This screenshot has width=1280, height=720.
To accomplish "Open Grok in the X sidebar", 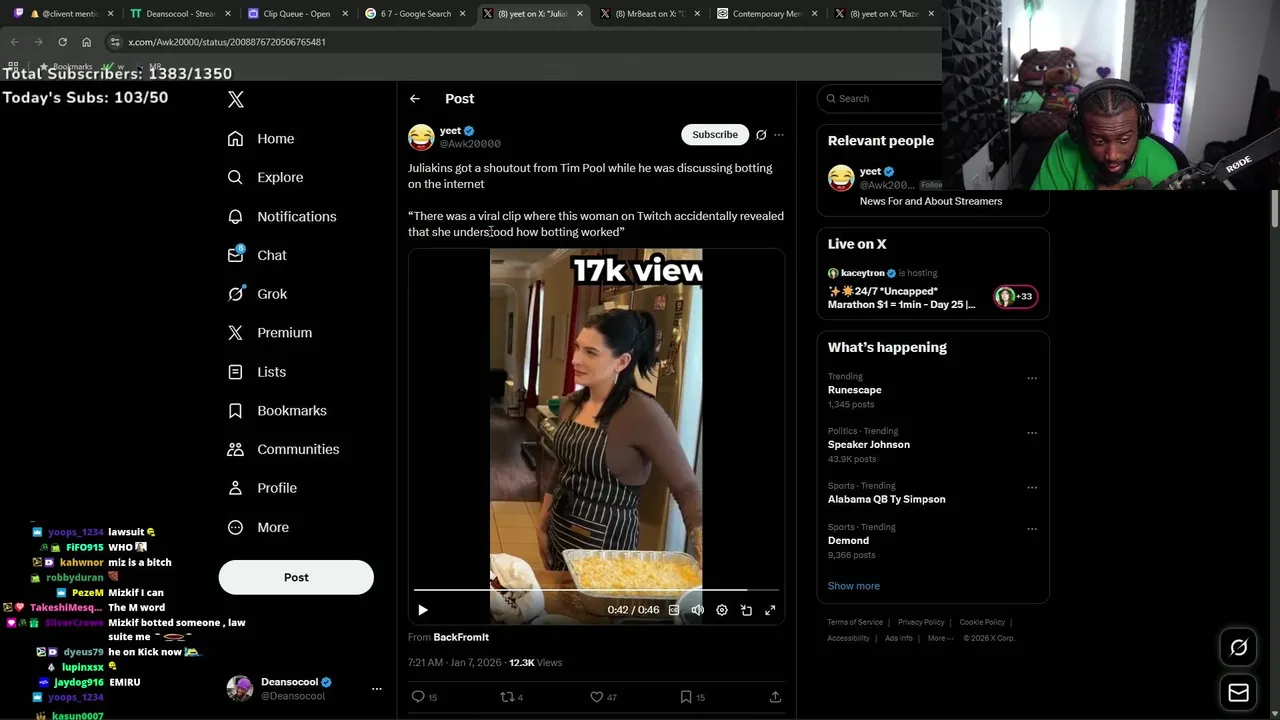I will (x=257, y=294).
